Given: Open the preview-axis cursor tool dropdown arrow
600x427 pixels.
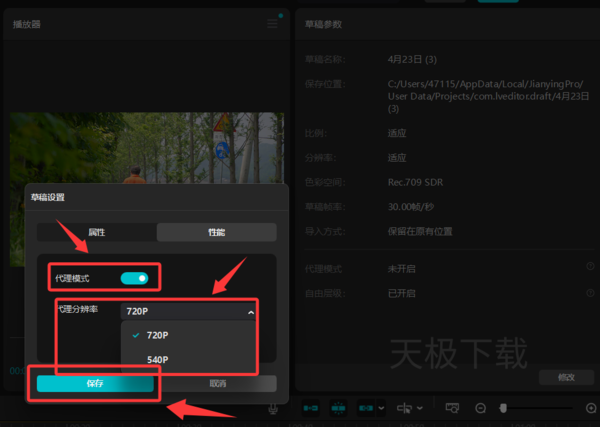Looking at the screenshot, I should (420, 408).
